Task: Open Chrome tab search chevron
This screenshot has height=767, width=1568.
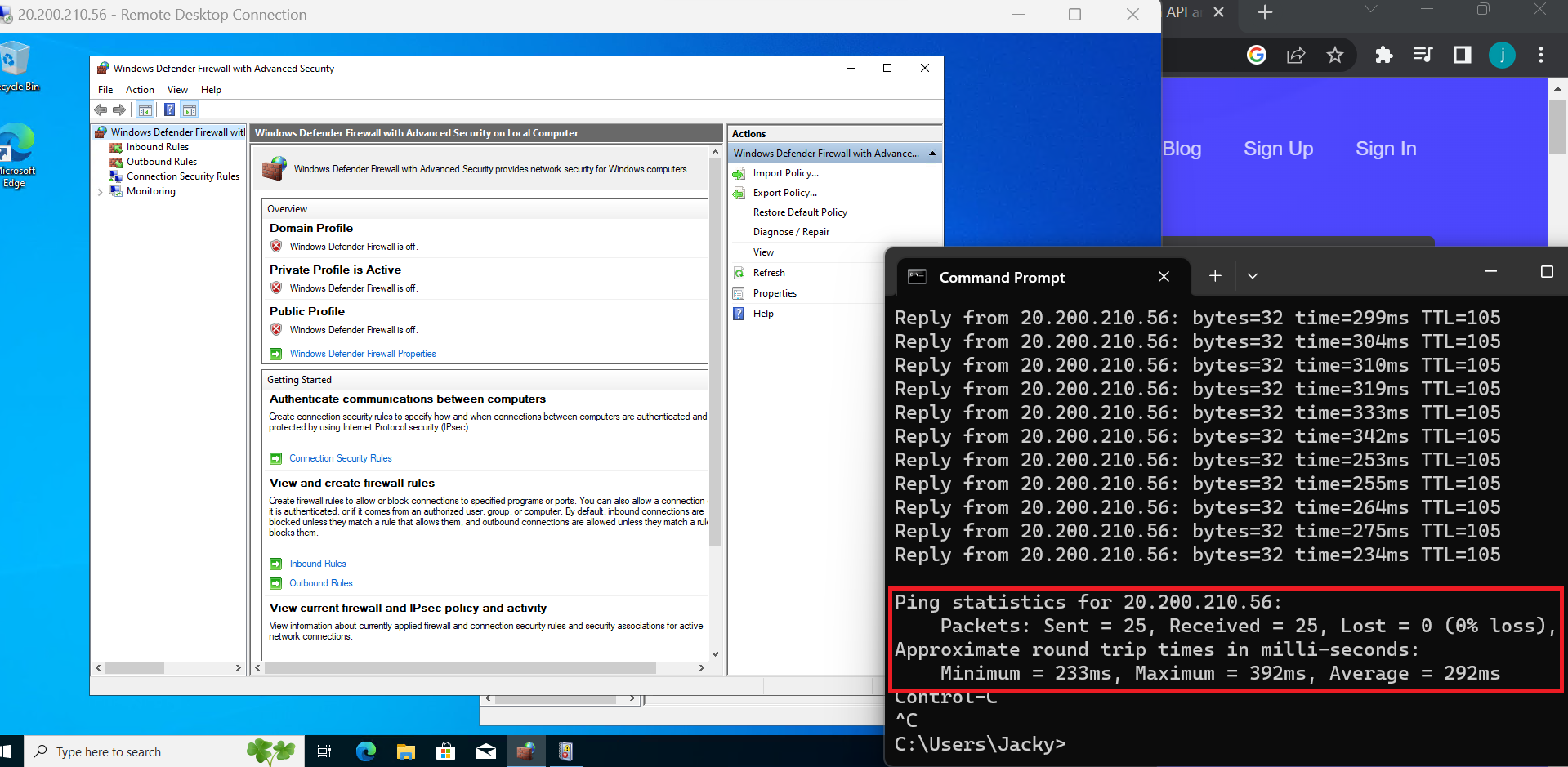Action: (x=1371, y=10)
